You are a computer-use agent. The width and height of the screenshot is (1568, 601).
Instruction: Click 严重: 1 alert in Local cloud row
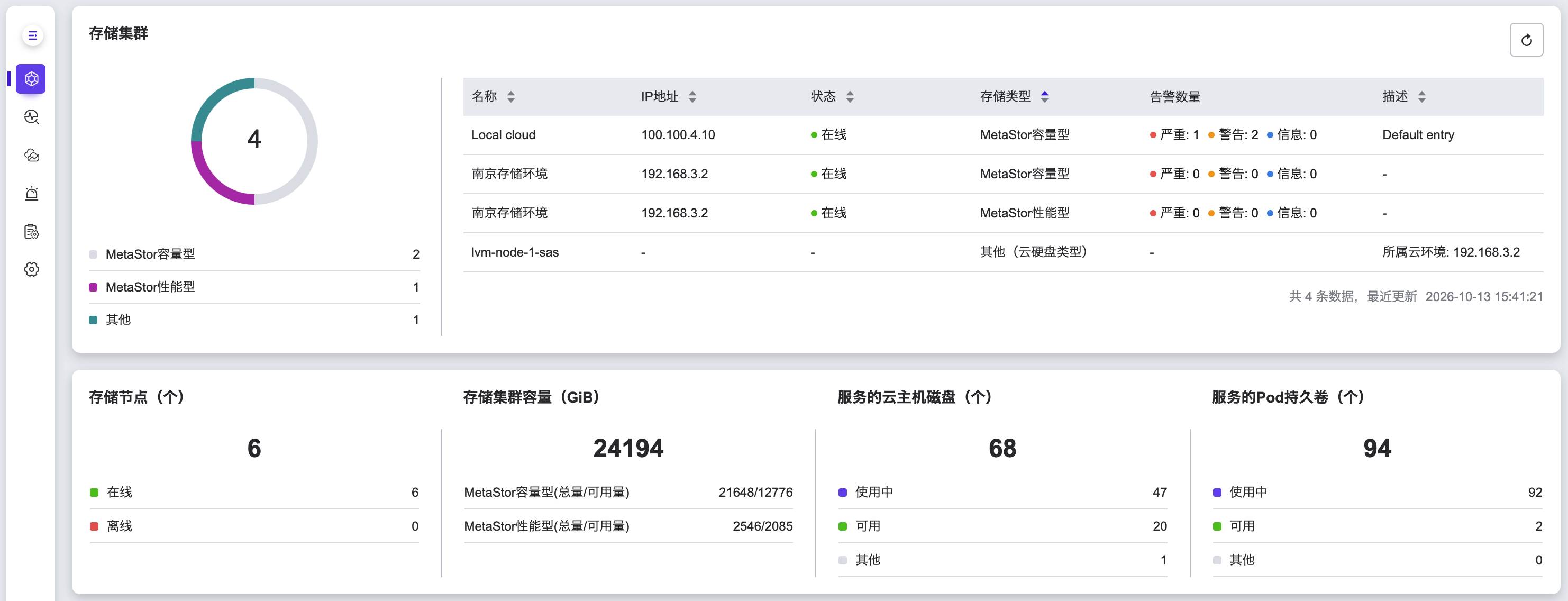1174,134
